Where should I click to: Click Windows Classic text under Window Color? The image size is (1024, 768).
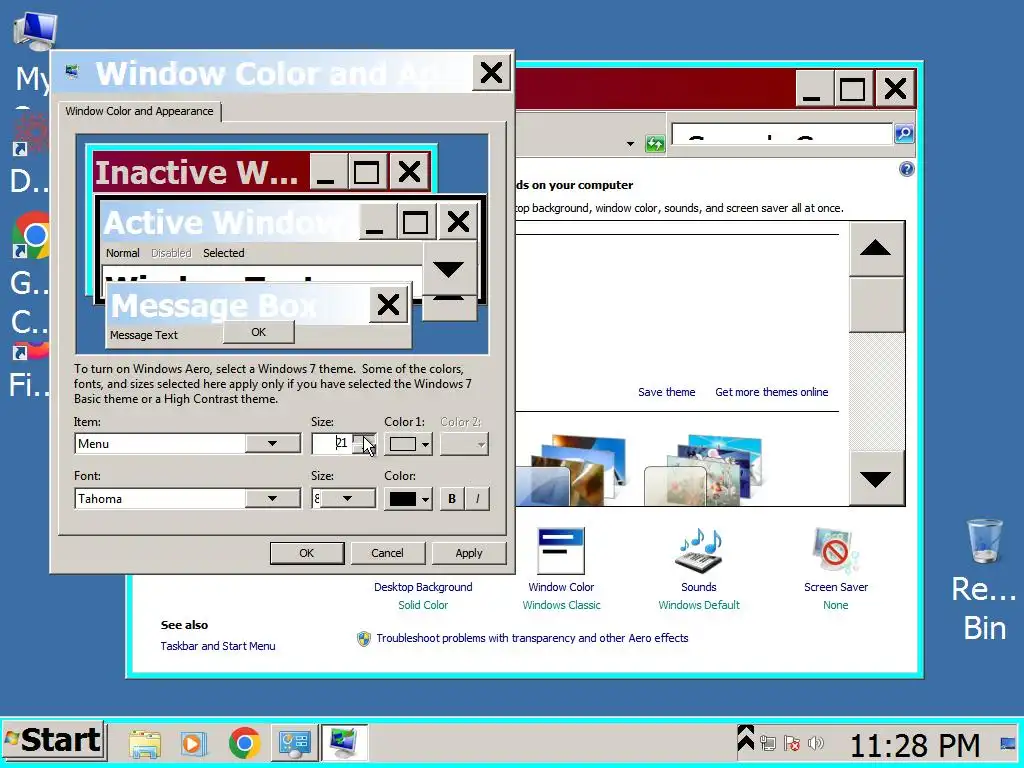[x=561, y=605]
